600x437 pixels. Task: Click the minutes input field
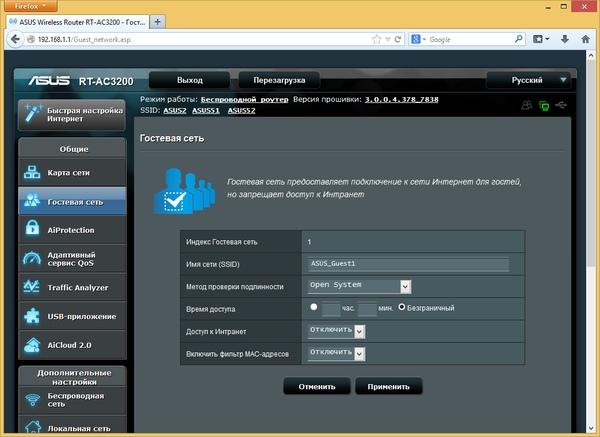pyautogui.click(x=367, y=309)
